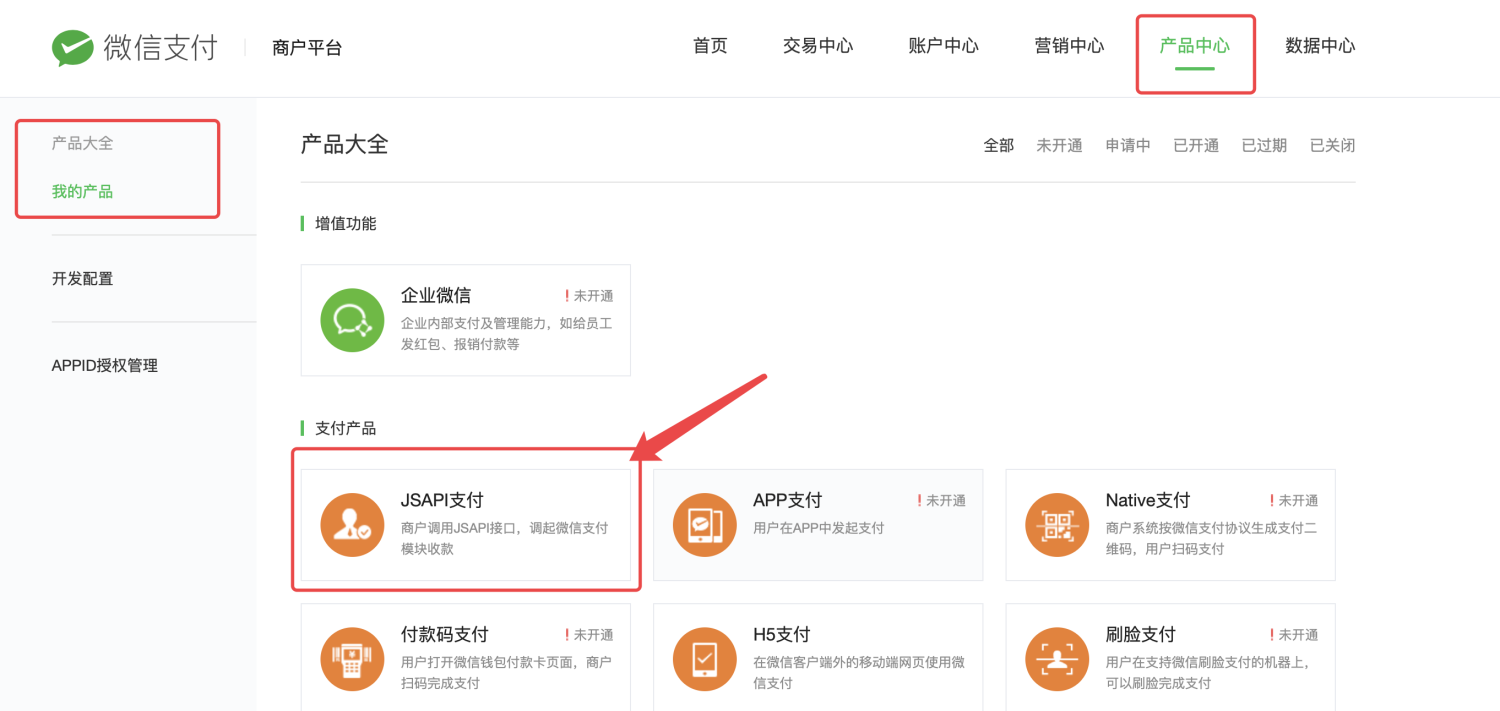
Task: Click the 增值功能 section heading
Action: pyautogui.click(x=346, y=223)
